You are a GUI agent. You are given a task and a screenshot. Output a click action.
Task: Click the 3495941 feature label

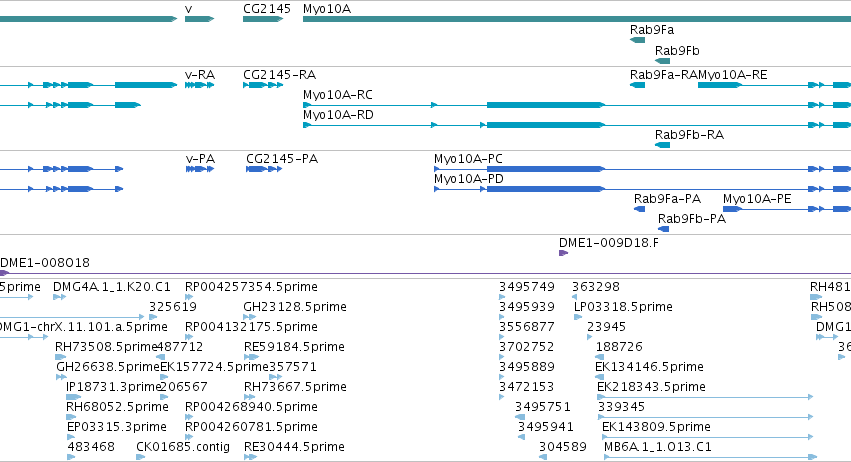click(545, 427)
